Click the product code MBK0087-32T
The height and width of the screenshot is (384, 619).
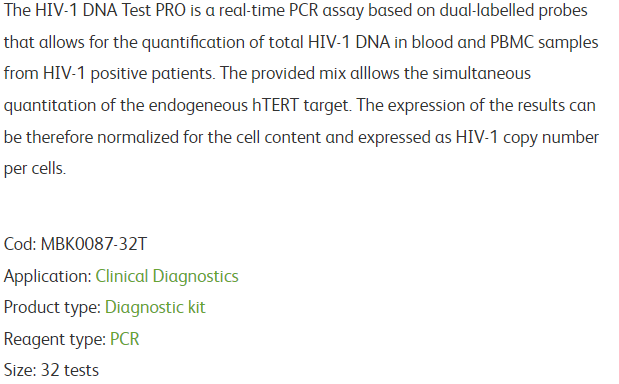pos(94,244)
